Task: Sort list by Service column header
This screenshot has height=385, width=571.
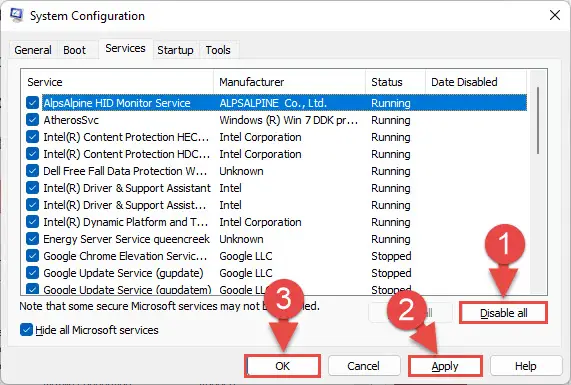Action: click(x=117, y=82)
